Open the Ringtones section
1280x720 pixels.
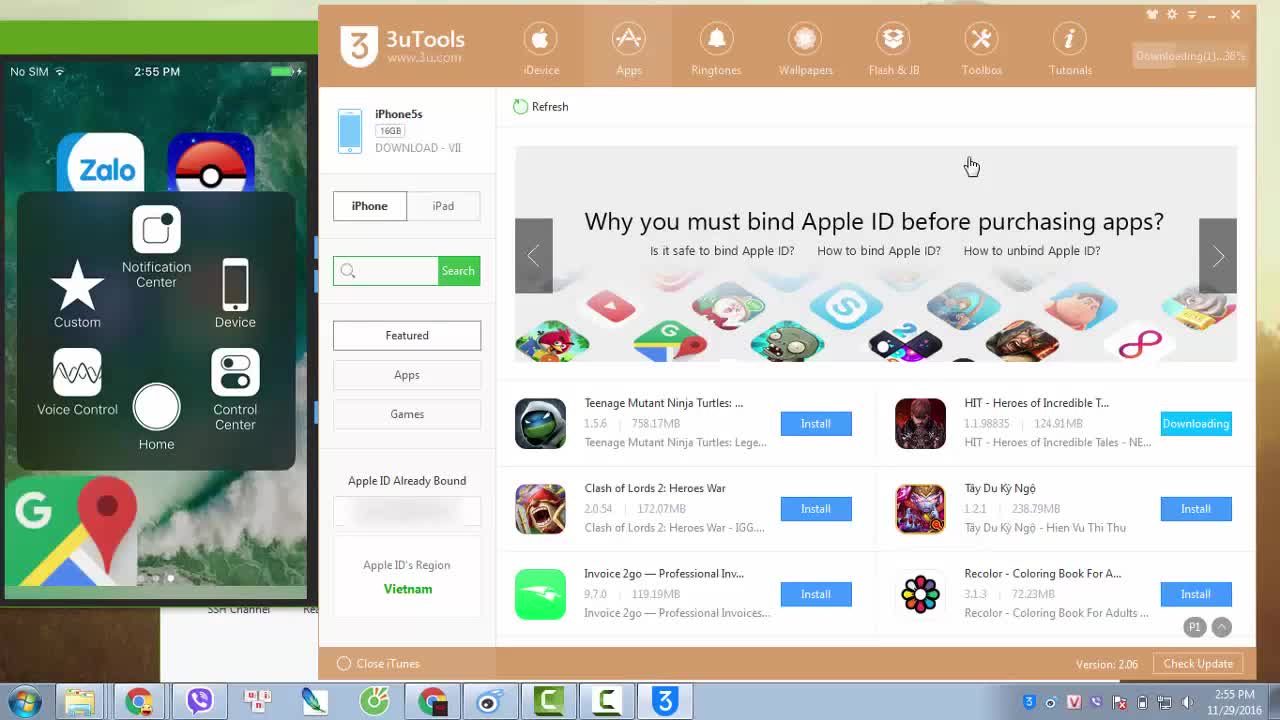point(716,48)
